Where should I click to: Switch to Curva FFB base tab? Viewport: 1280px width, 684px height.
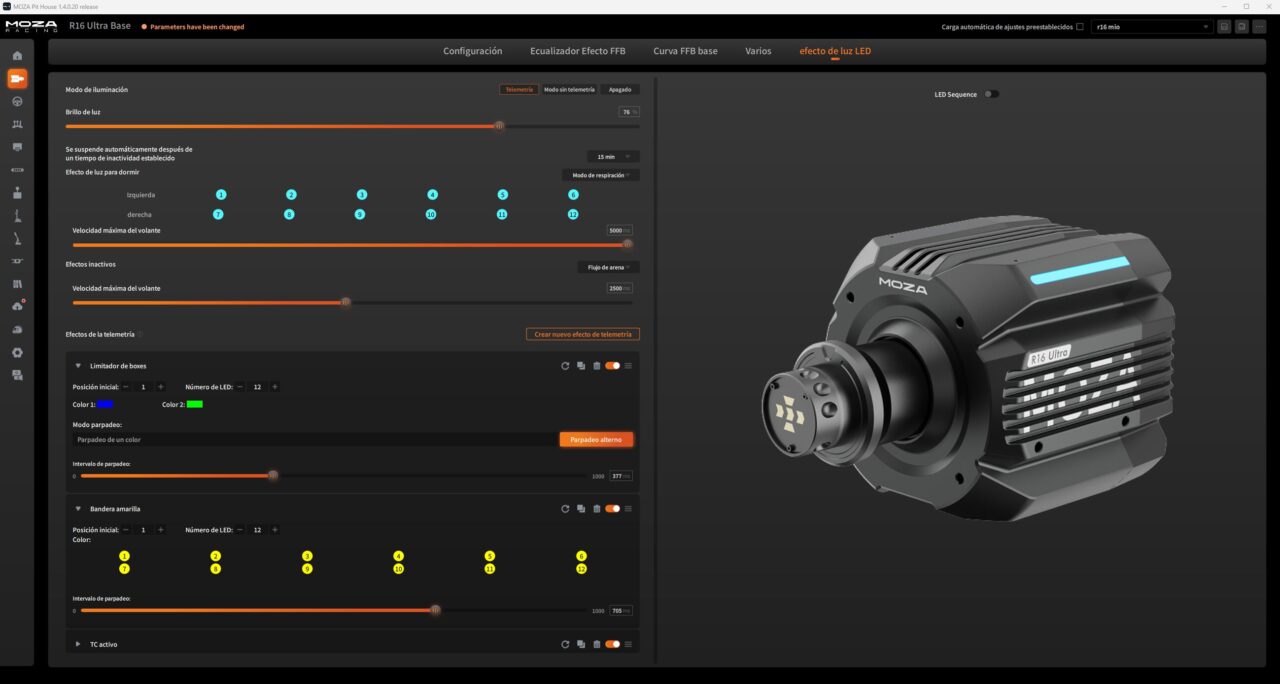click(x=685, y=51)
